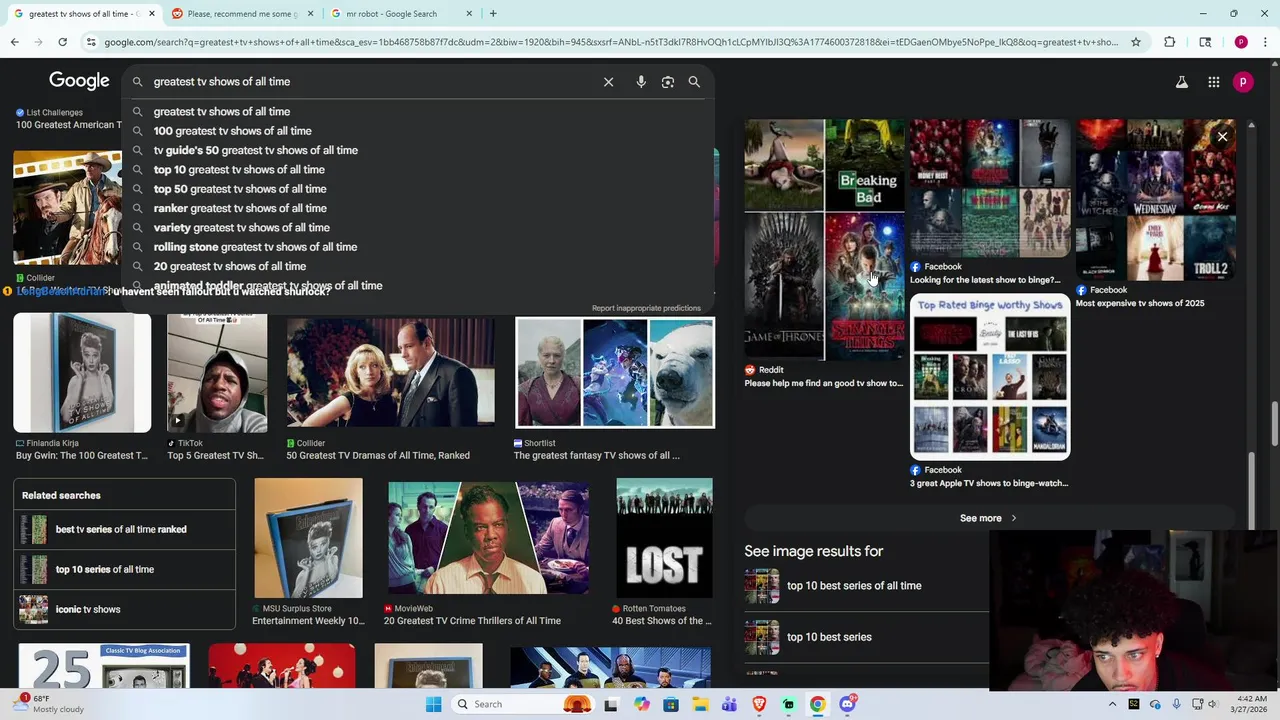Open weather widget Mostly cloudy

pos(50,704)
